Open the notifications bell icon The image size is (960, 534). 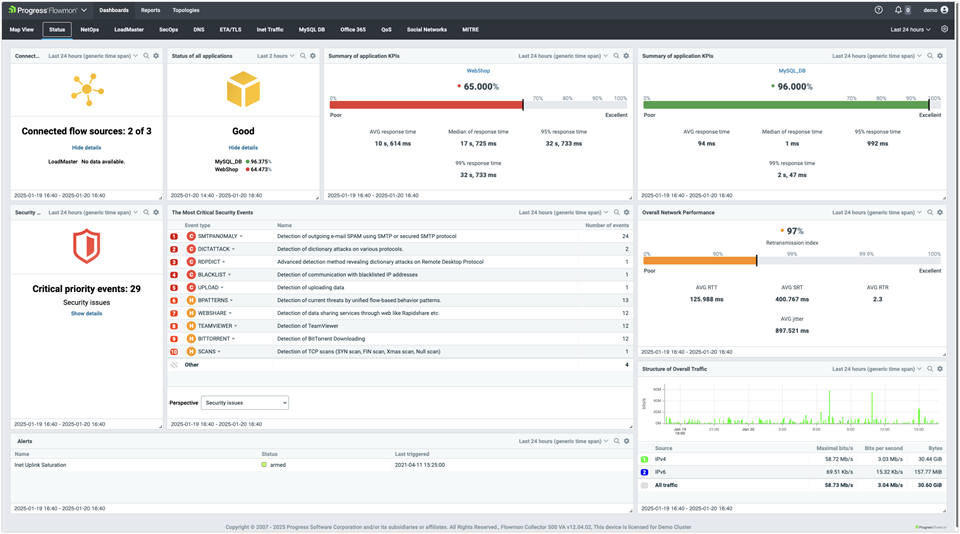click(x=898, y=10)
